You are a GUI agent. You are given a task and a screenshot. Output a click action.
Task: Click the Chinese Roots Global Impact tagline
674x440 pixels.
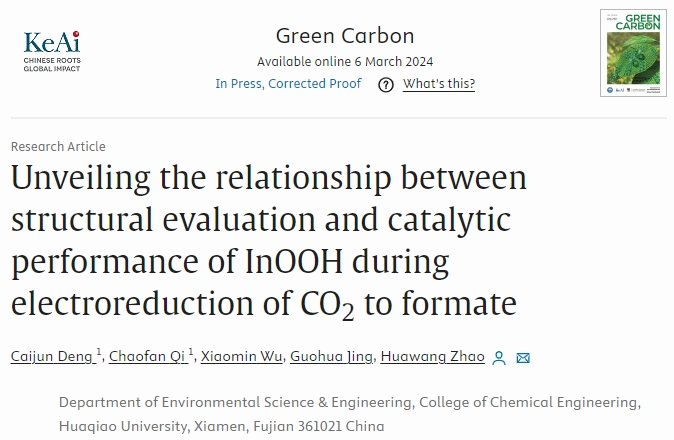52,64
